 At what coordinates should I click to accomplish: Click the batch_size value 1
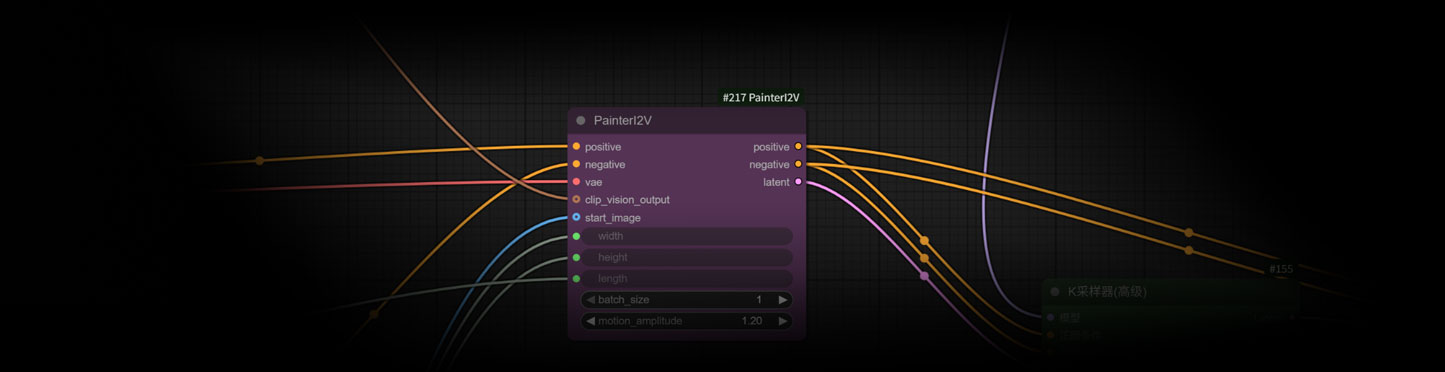(759, 300)
